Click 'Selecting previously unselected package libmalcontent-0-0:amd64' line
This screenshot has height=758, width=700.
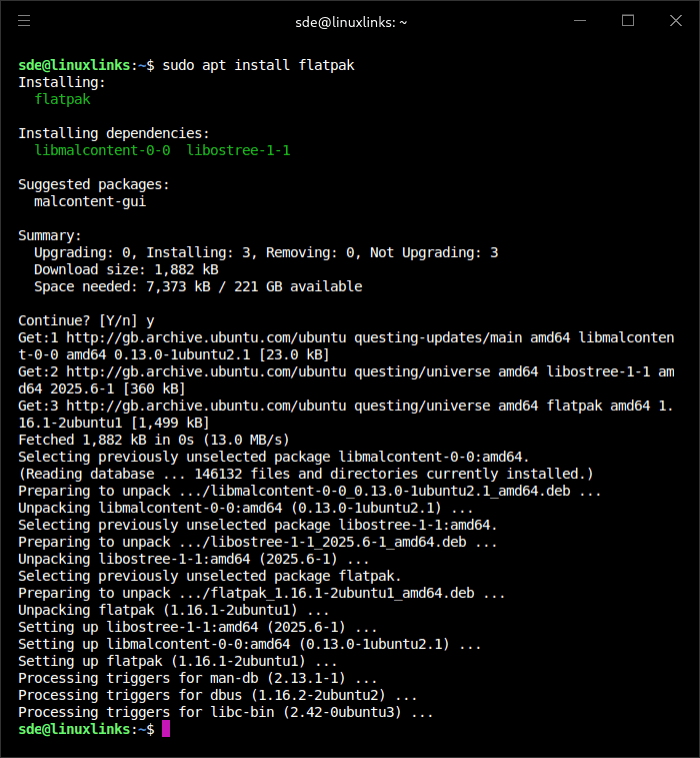pos(274,457)
